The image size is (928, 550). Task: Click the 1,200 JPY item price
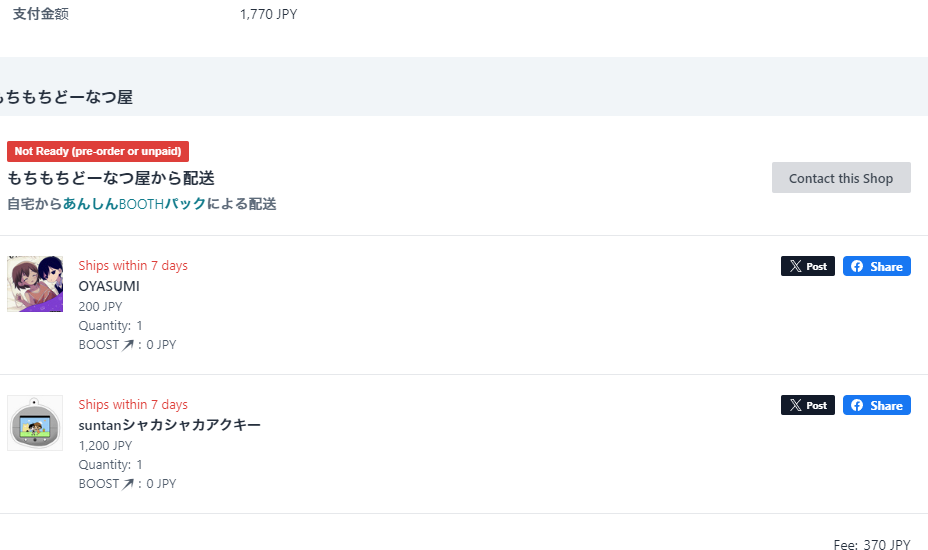(105, 446)
